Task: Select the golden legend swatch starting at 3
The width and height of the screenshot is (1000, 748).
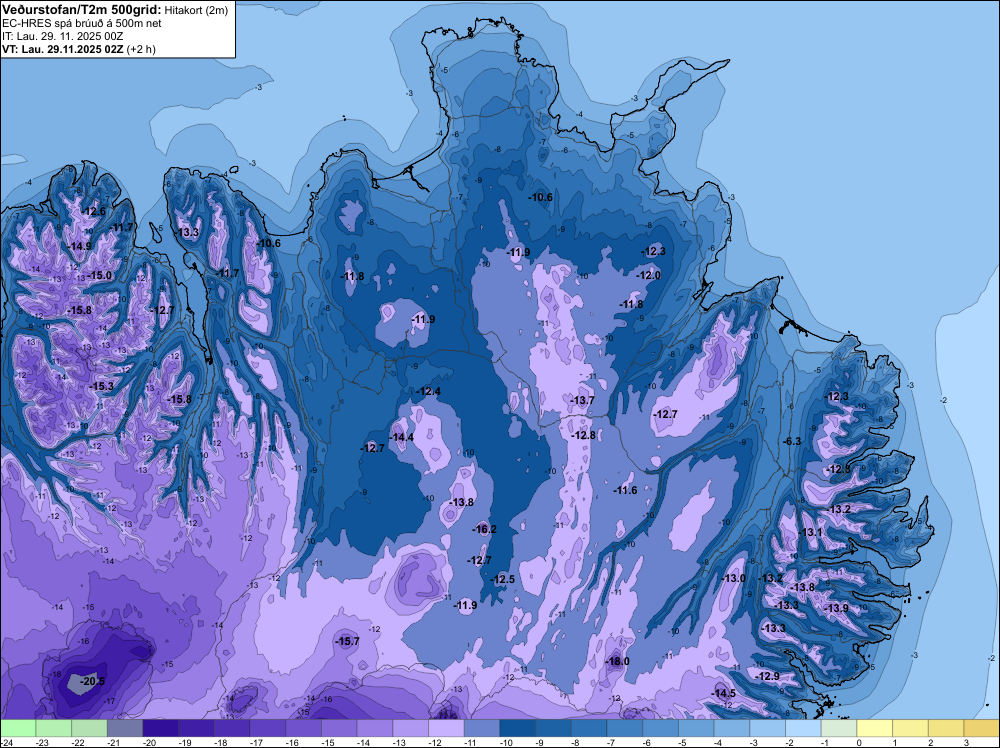Action: pos(982,728)
